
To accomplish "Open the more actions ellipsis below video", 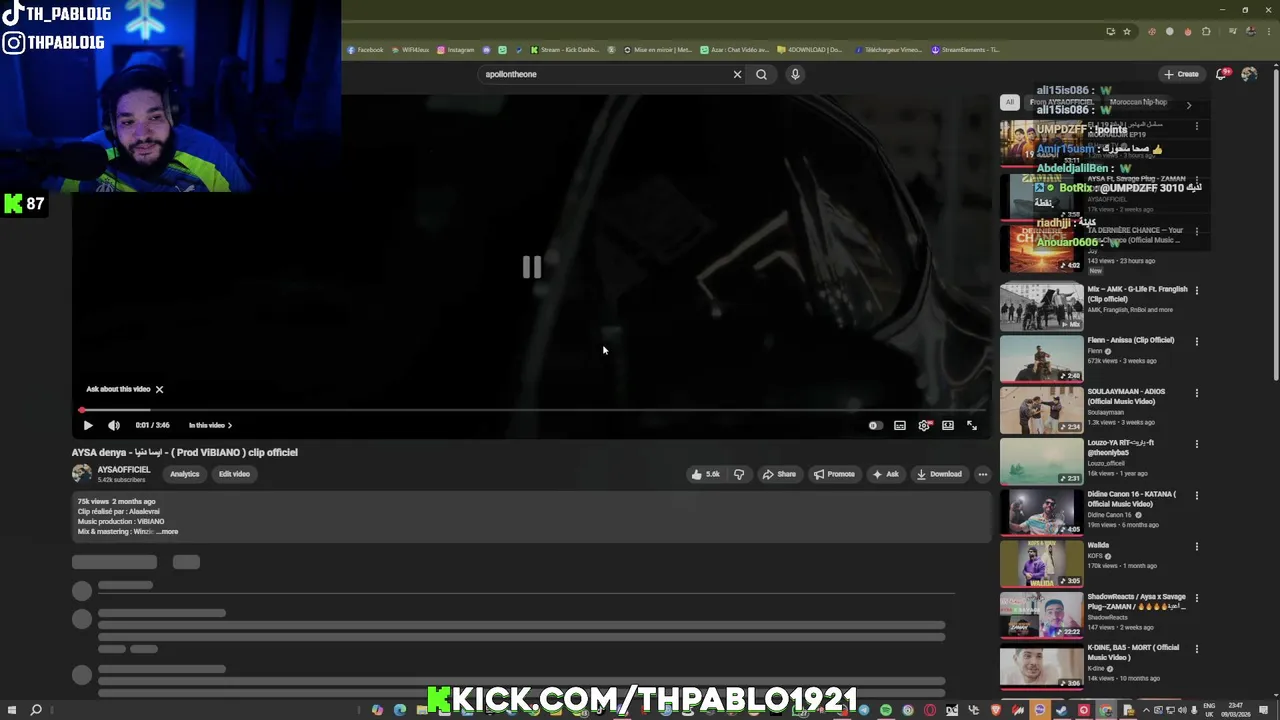I will coord(983,474).
